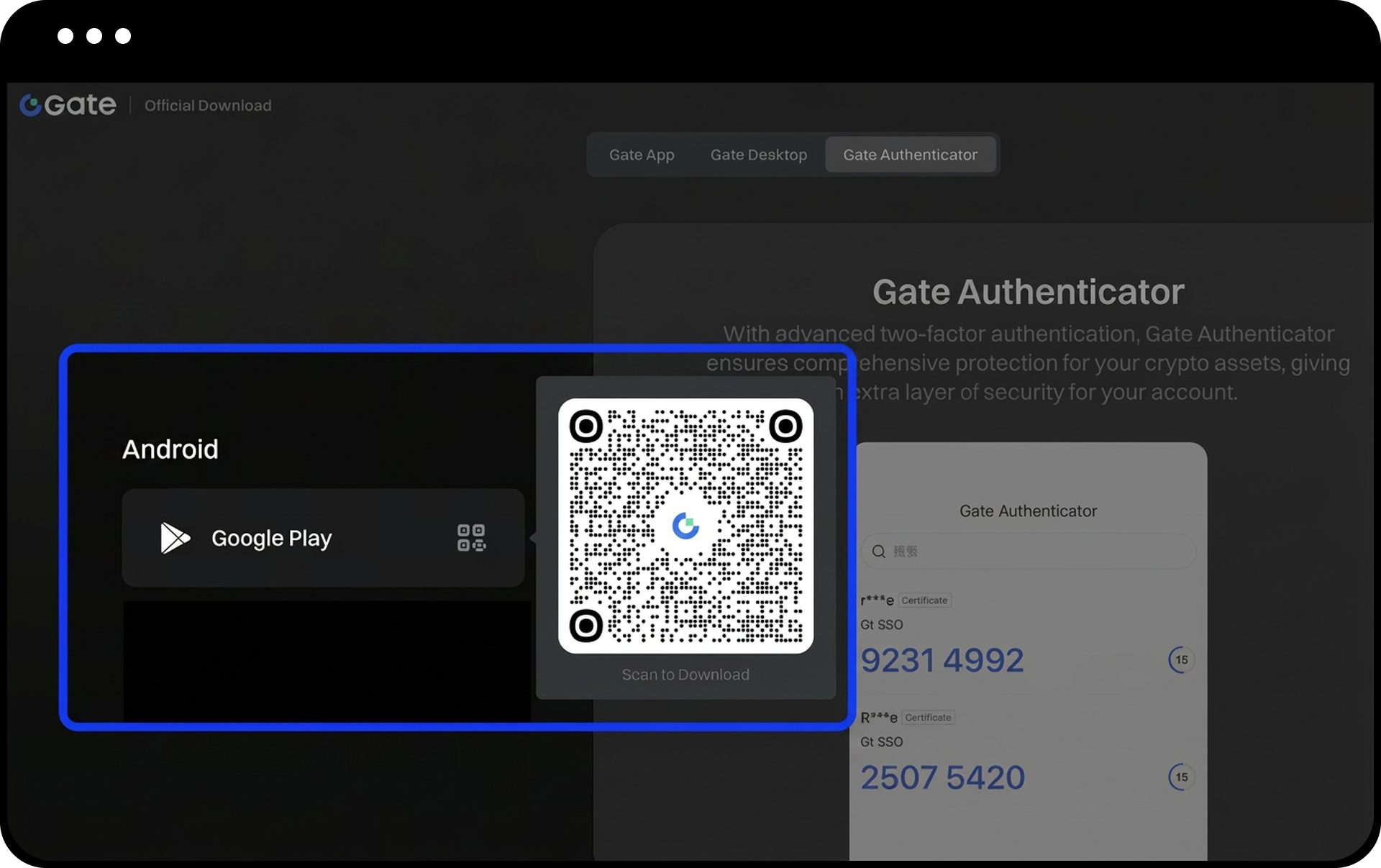
Task: Click the Gate logo icon
Action: (x=30, y=106)
